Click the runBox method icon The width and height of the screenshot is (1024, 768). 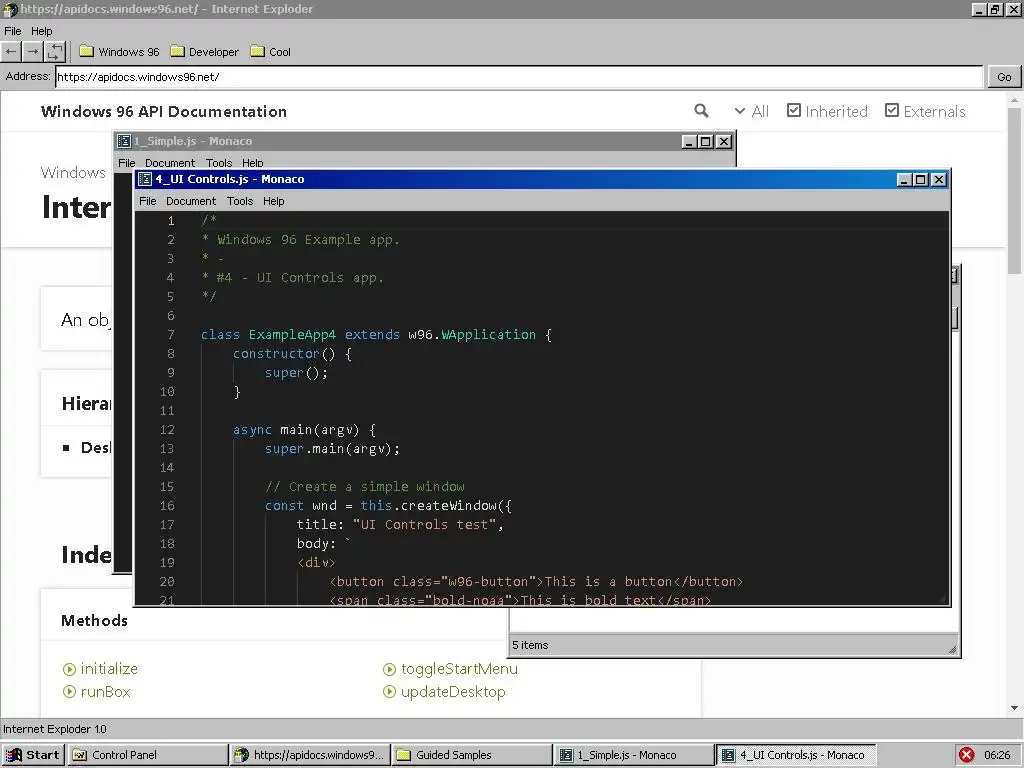pos(69,692)
